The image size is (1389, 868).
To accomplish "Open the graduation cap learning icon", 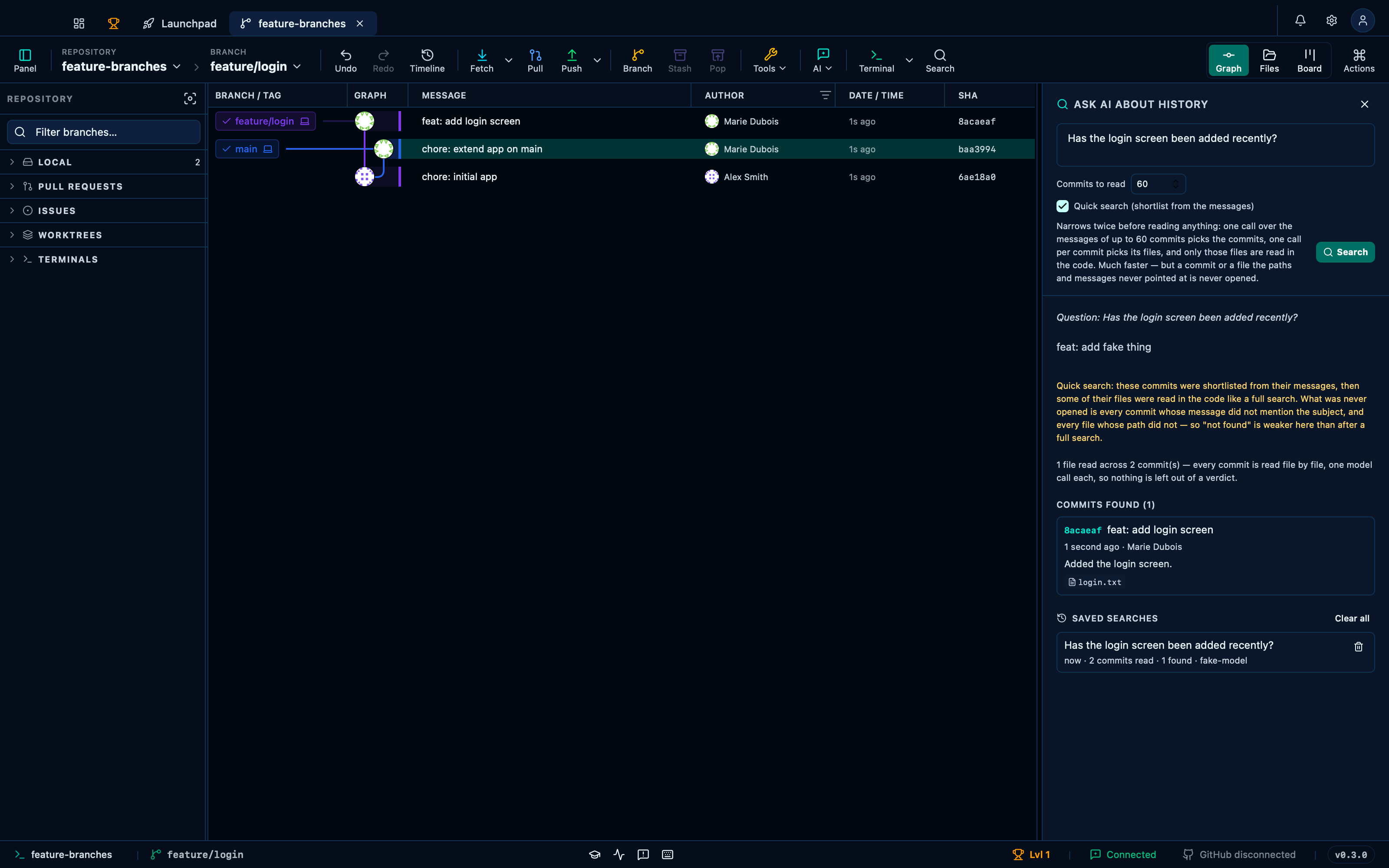I will (595, 855).
